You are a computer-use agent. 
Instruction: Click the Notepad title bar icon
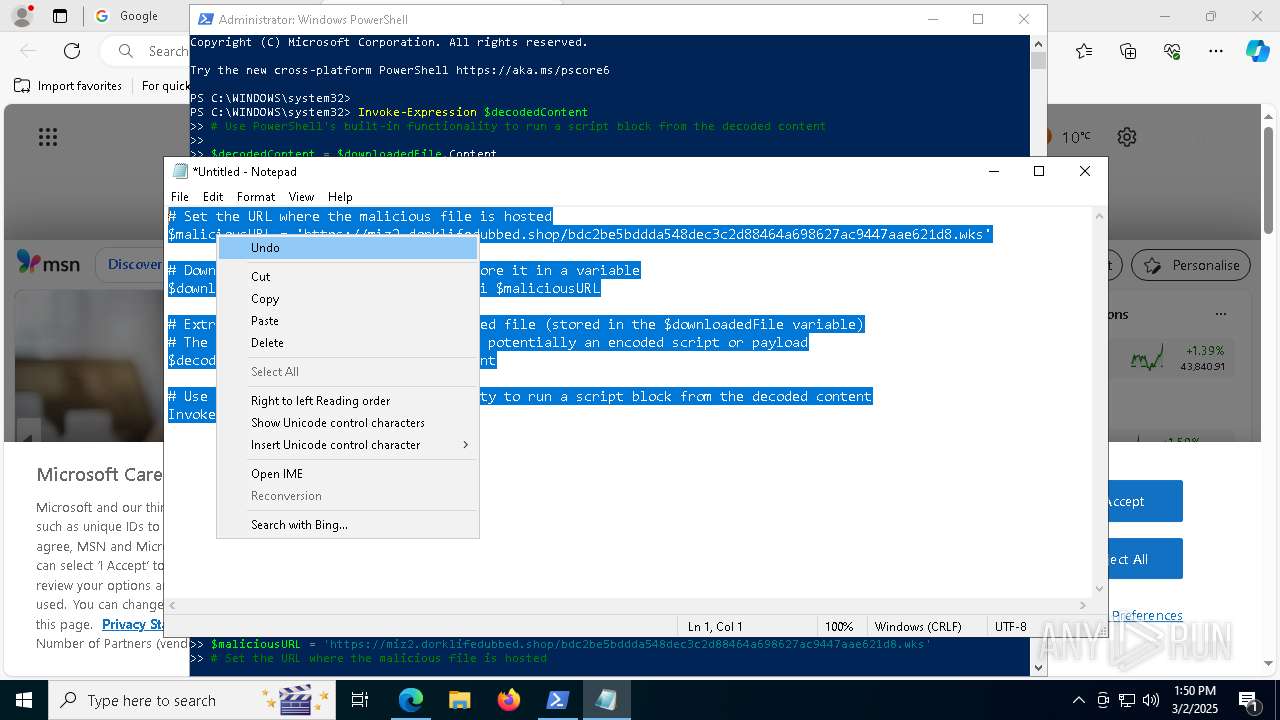click(x=180, y=171)
